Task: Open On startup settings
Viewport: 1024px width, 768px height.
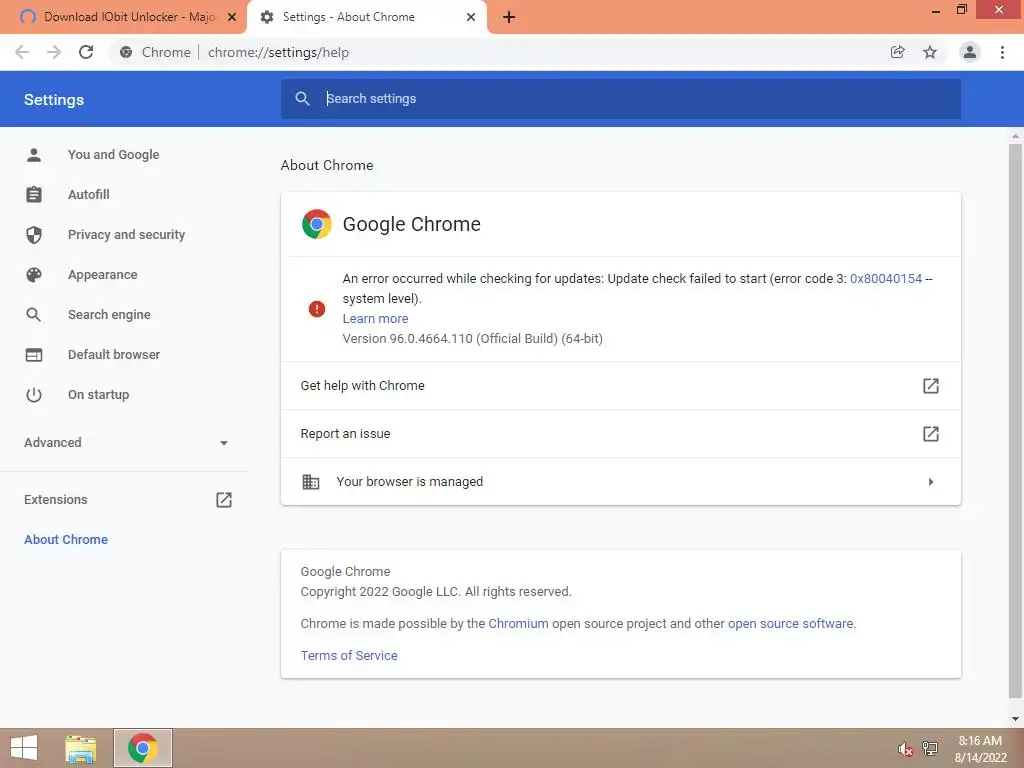Action: tap(99, 394)
